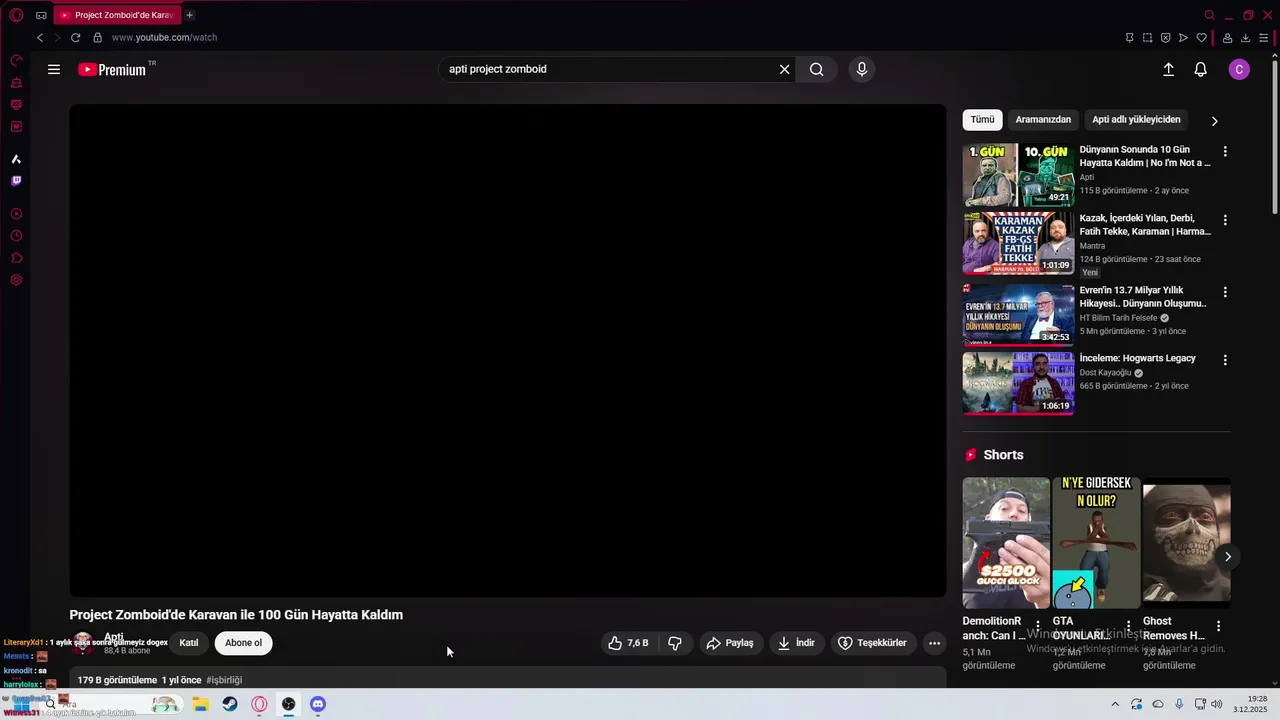The image size is (1280, 720).
Task: Run search with magnifier button
Action: pyautogui.click(x=816, y=69)
